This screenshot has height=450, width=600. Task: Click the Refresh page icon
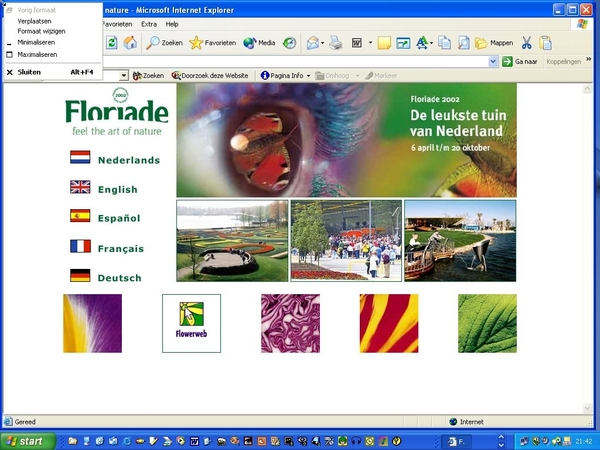tap(111, 42)
